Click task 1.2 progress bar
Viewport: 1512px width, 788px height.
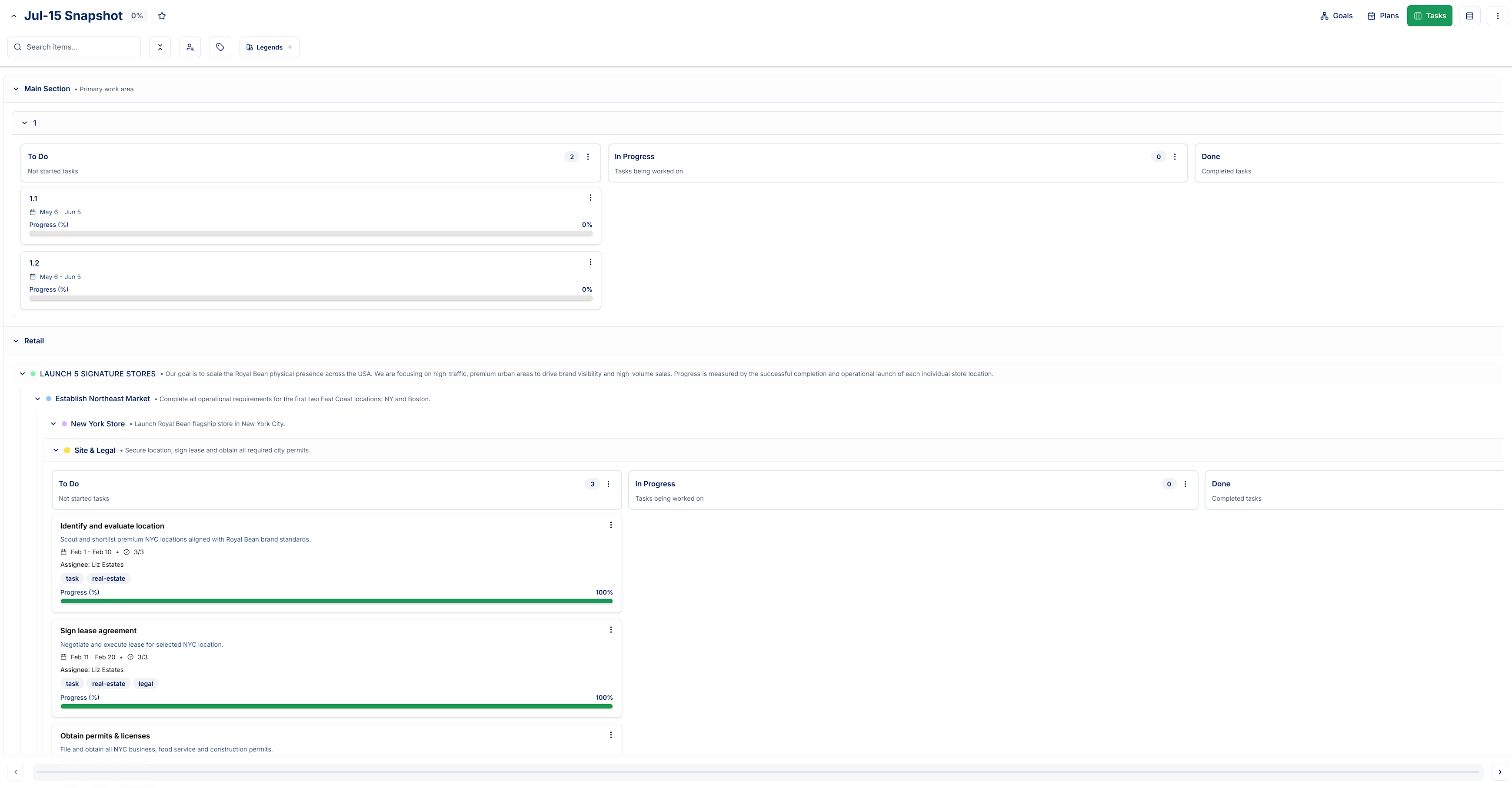click(310, 298)
